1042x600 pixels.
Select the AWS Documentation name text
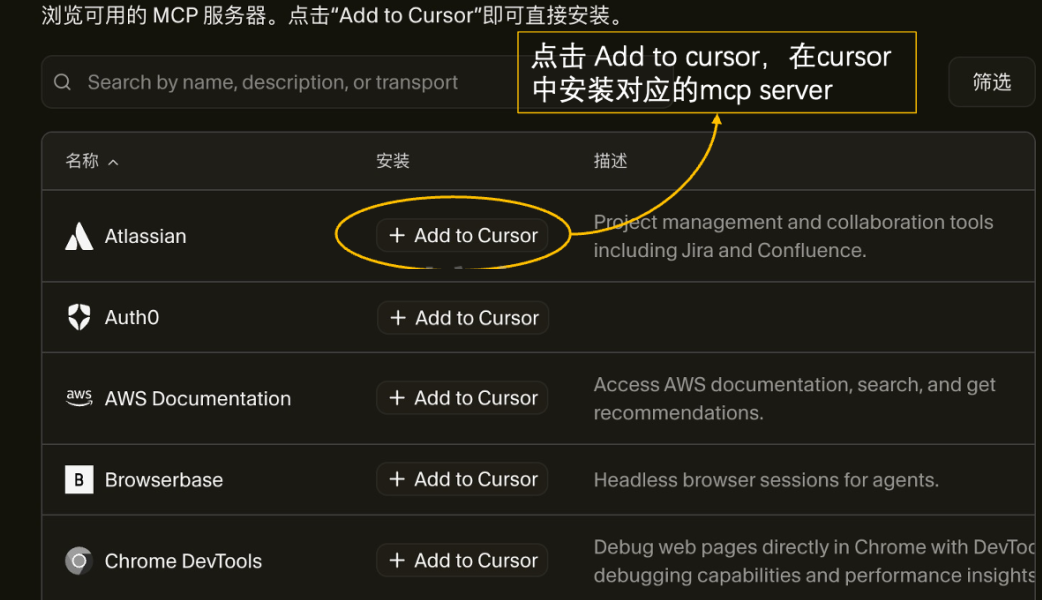tap(198, 398)
